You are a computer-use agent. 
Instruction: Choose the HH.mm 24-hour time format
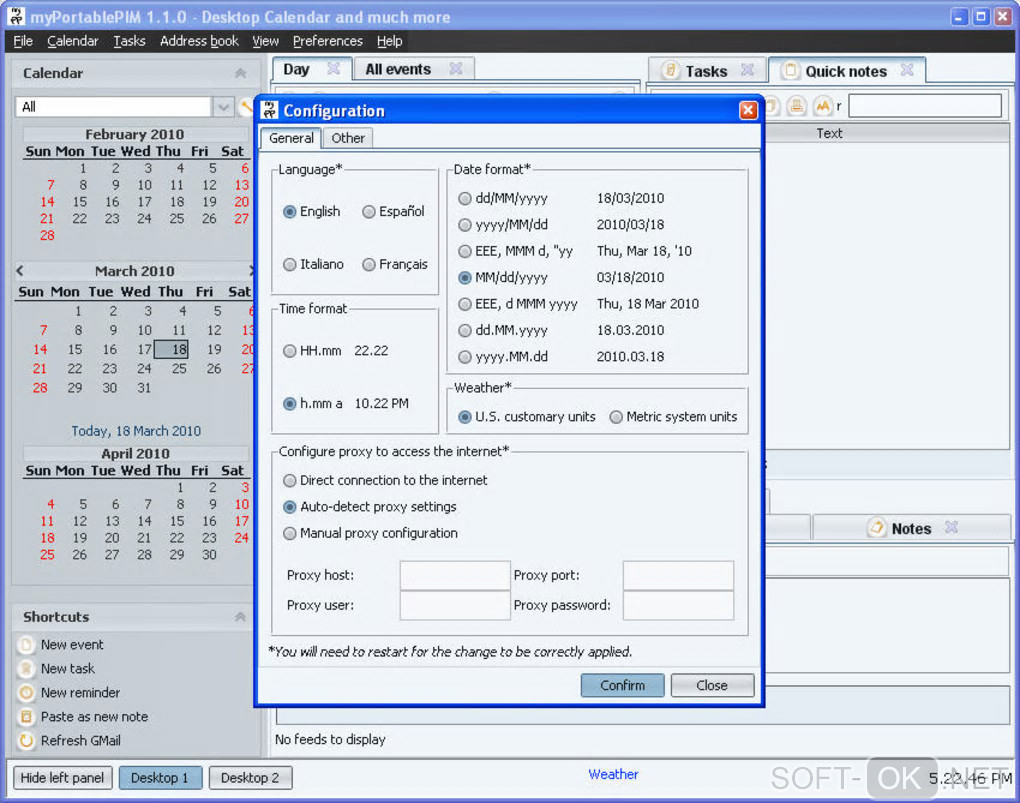click(x=290, y=351)
